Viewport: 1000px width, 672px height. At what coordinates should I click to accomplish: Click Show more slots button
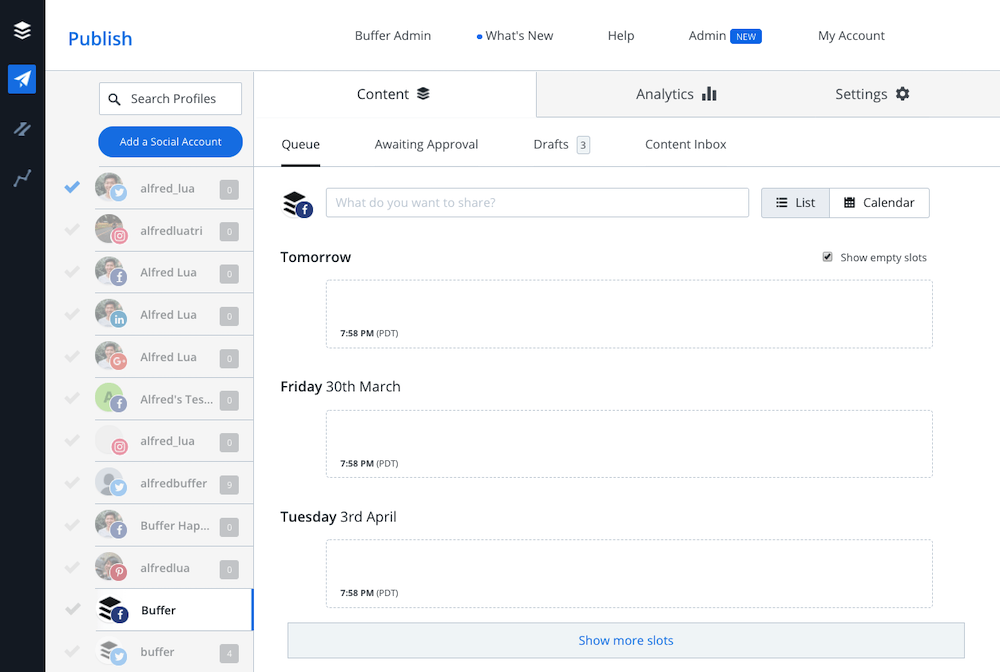pyautogui.click(x=626, y=640)
